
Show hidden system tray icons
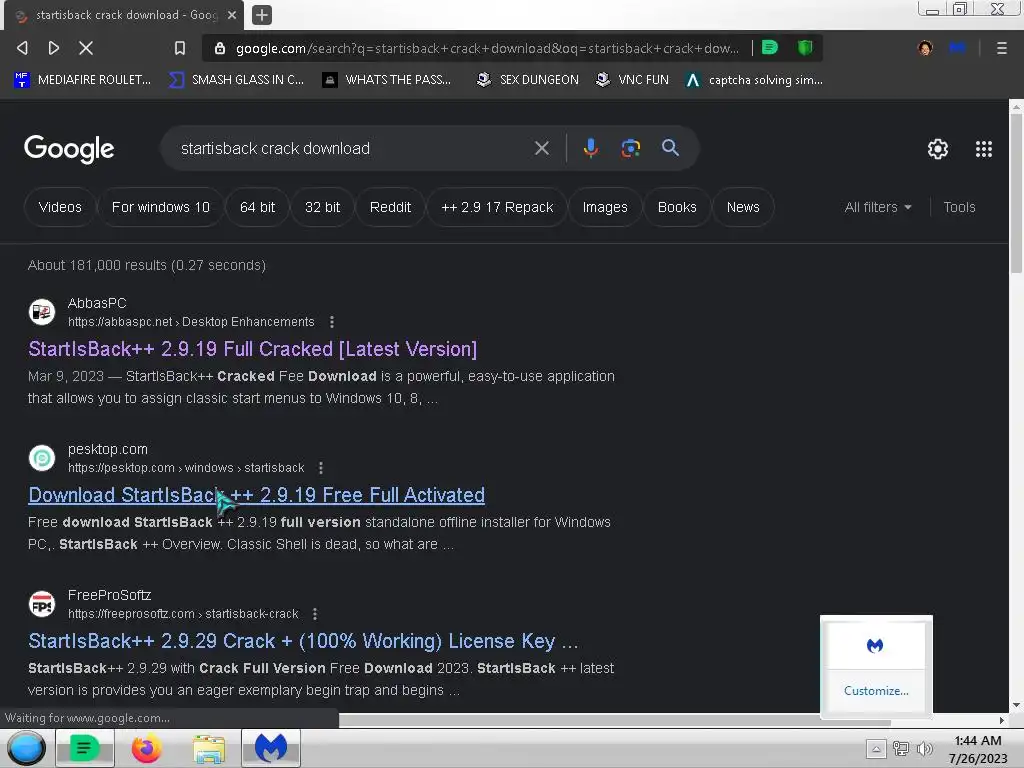[876, 748]
